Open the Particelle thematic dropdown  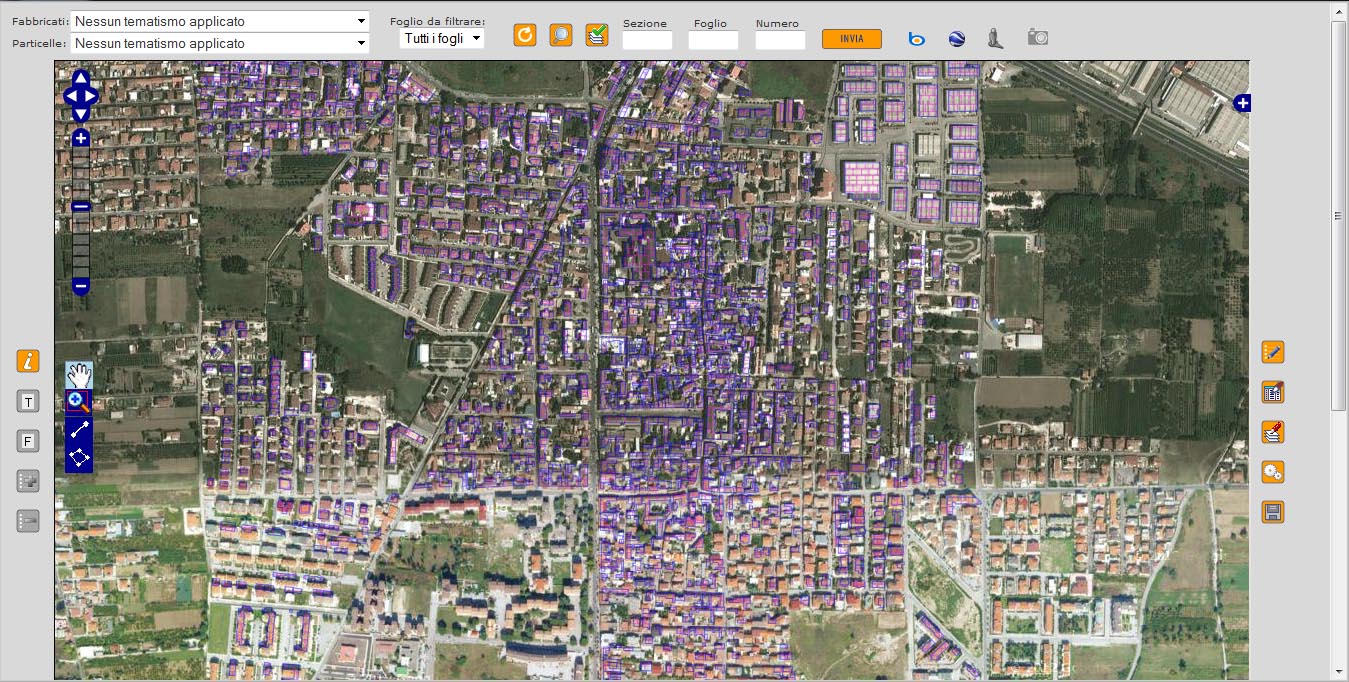click(220, 43)
